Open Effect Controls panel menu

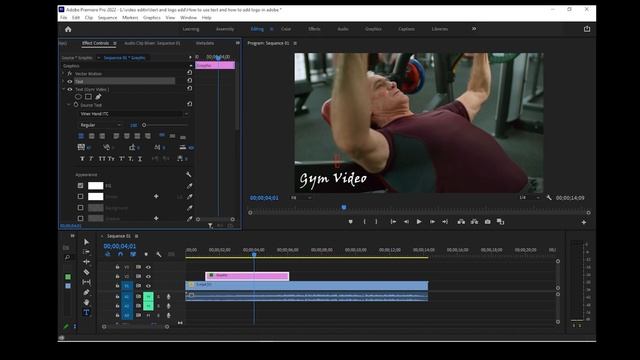coord(115,43)
